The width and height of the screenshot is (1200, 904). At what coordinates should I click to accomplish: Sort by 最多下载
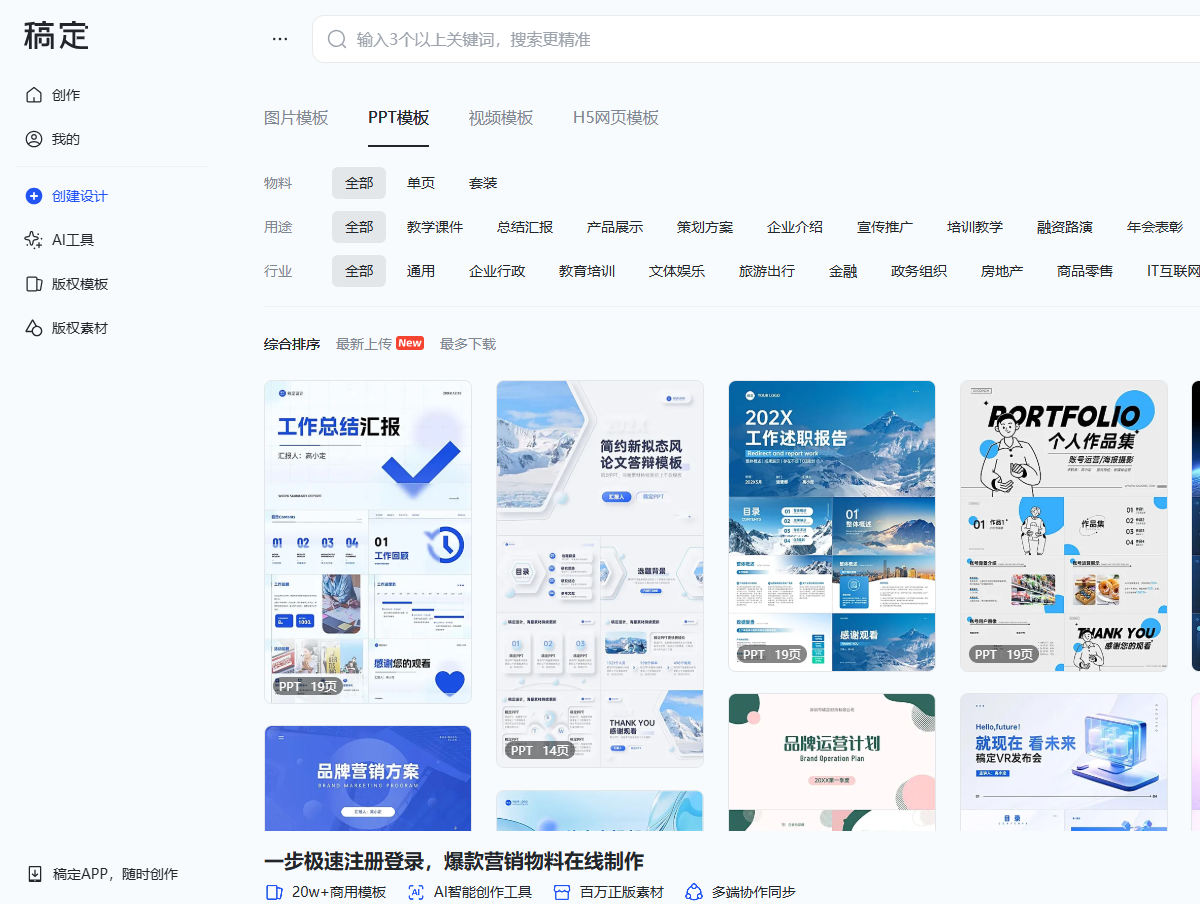[x=468, y=344]
